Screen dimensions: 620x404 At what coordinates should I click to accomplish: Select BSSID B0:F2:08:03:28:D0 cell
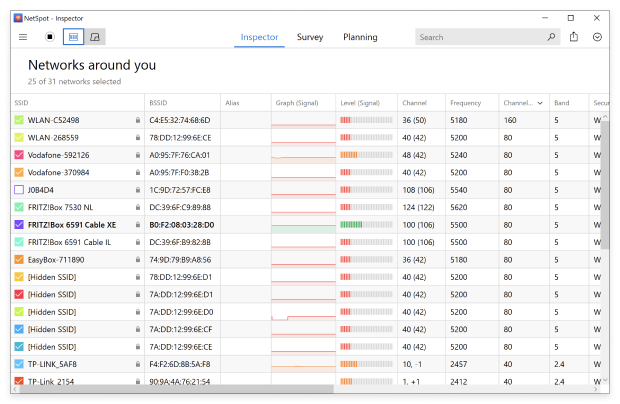click(182, 225)
